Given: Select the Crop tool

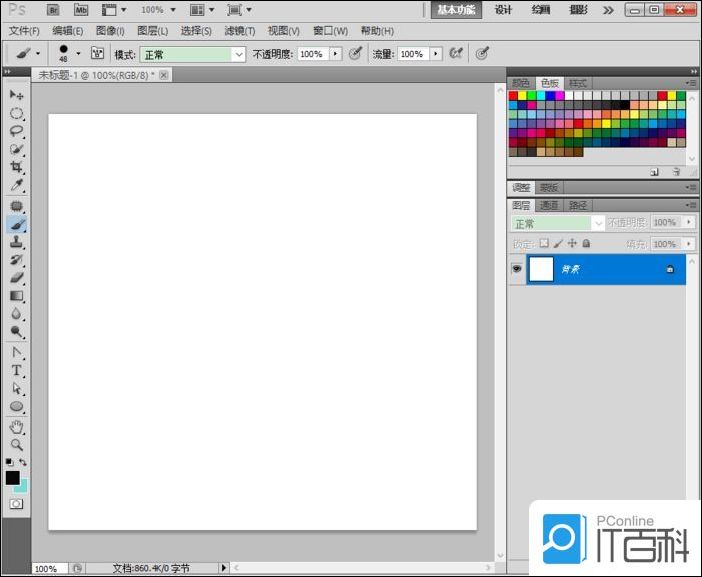Looking at the screenshot, I should [x=16, y=167].
